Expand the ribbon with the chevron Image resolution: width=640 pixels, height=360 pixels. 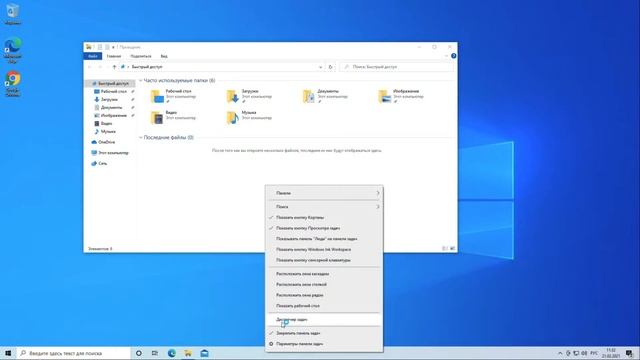point(446,56)
